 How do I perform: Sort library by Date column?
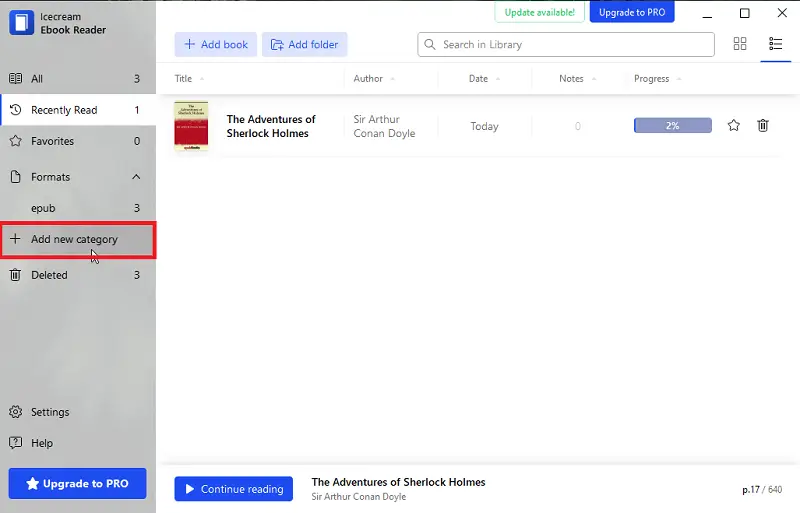[x=484, y=79]
